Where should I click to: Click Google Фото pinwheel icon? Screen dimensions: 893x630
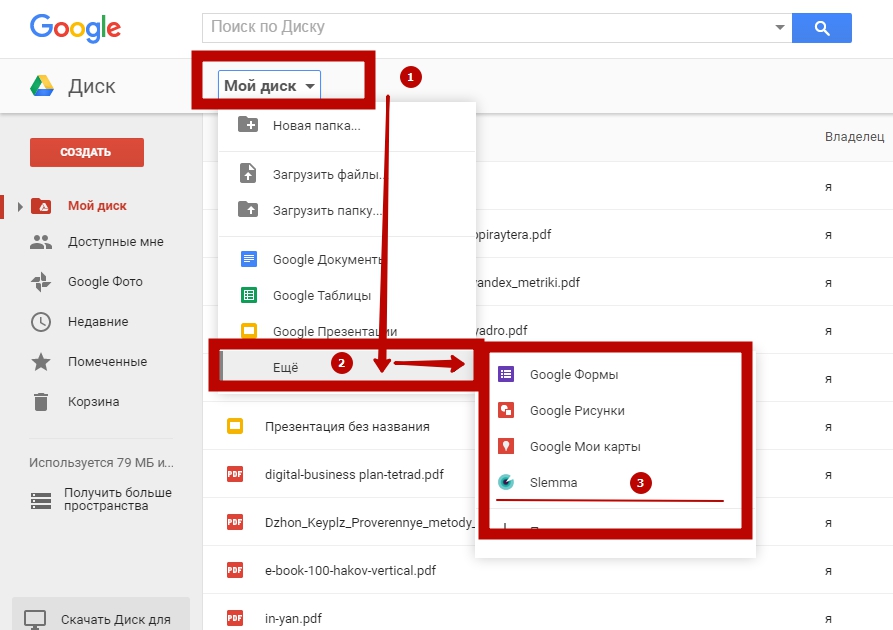41,282
